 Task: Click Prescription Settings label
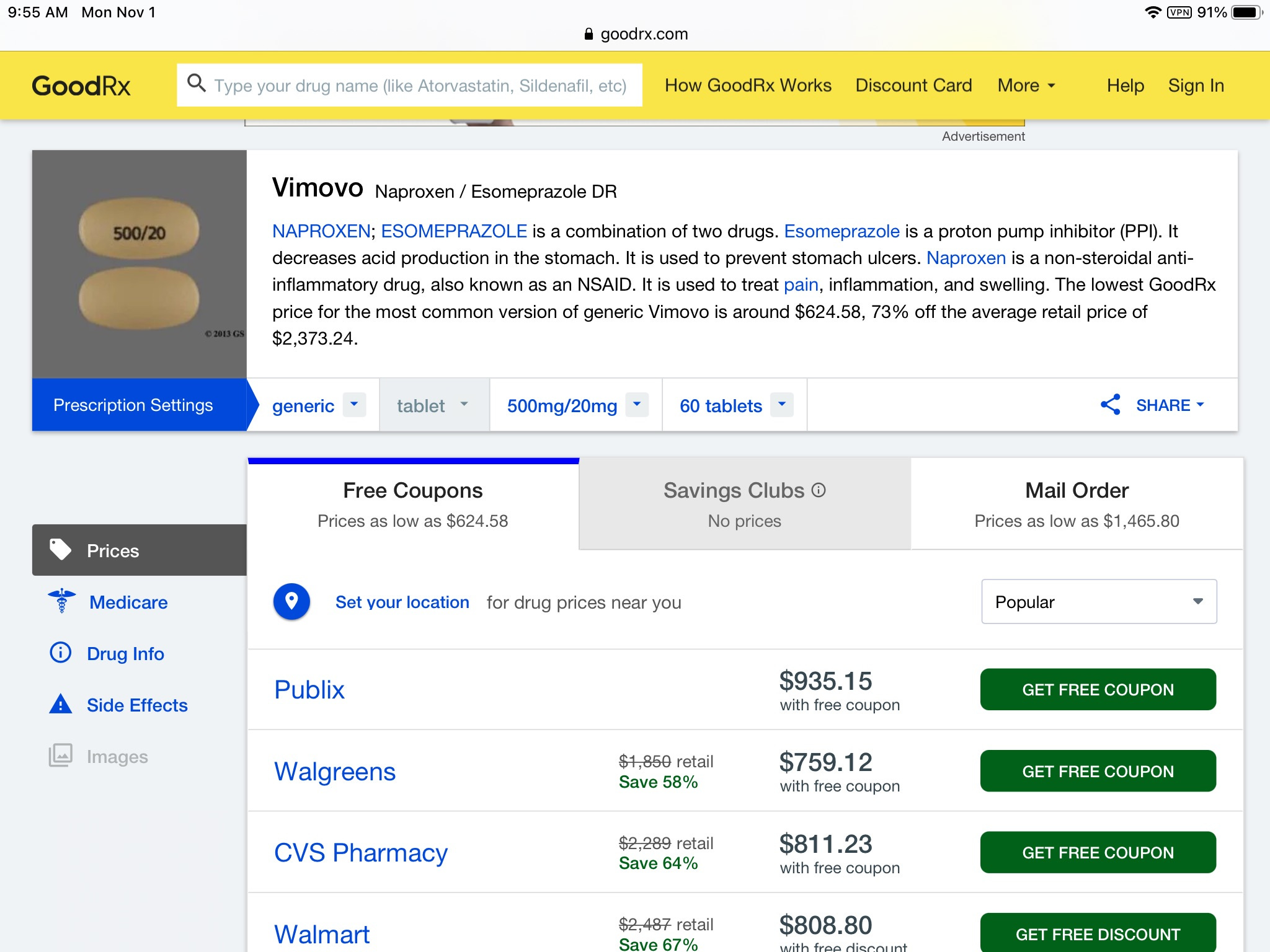click(133, 405)
